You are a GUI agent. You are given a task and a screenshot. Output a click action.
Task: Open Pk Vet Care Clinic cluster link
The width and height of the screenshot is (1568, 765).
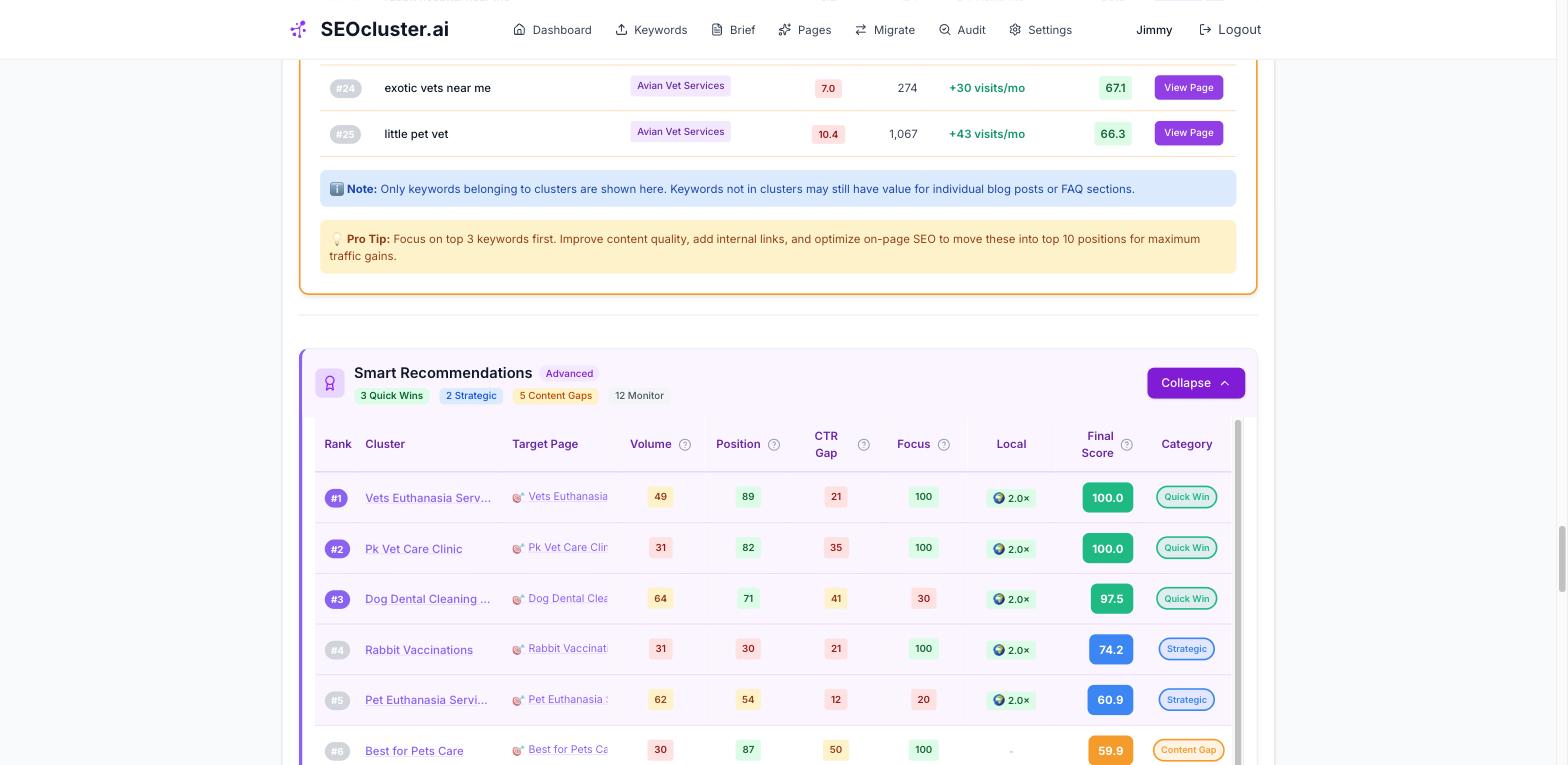pos(414,549)
